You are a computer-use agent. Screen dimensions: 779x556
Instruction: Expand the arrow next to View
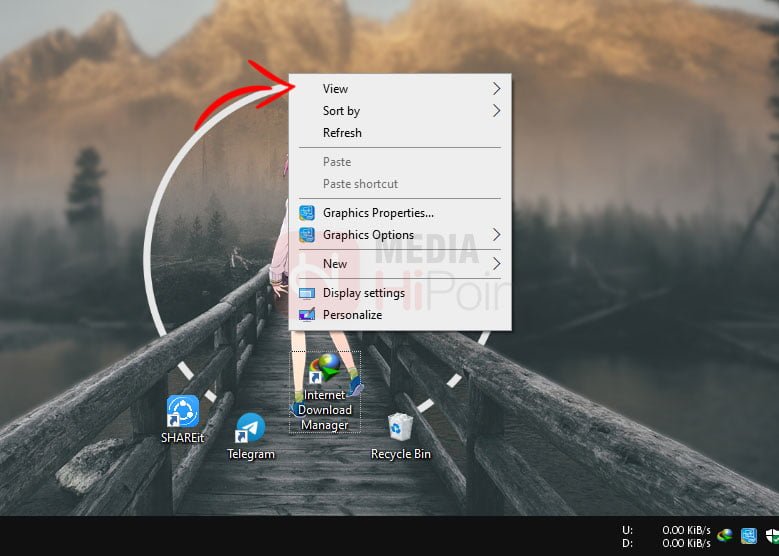[496, 88]
